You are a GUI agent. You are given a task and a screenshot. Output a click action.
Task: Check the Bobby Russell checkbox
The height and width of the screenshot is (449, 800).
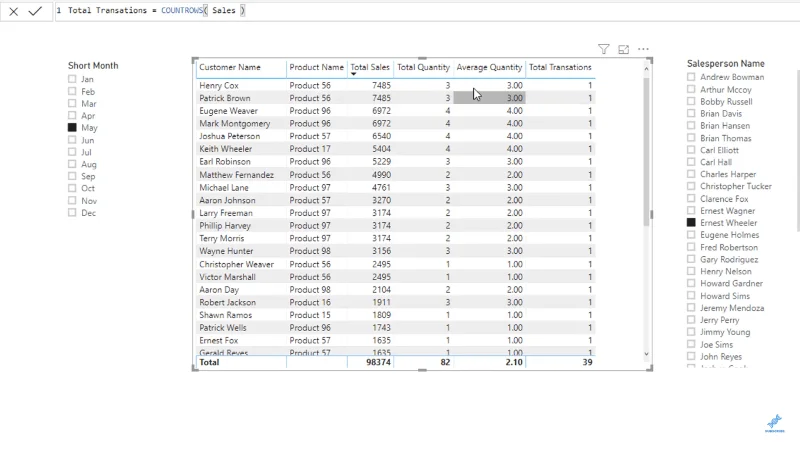point(691,102)
